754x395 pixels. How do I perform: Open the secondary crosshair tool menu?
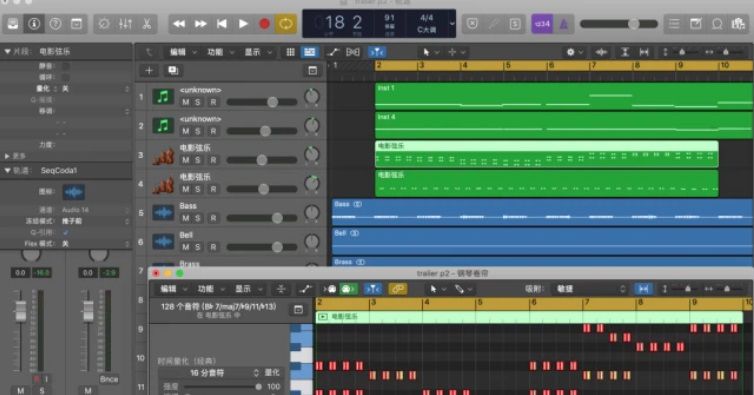coord(456,52)
